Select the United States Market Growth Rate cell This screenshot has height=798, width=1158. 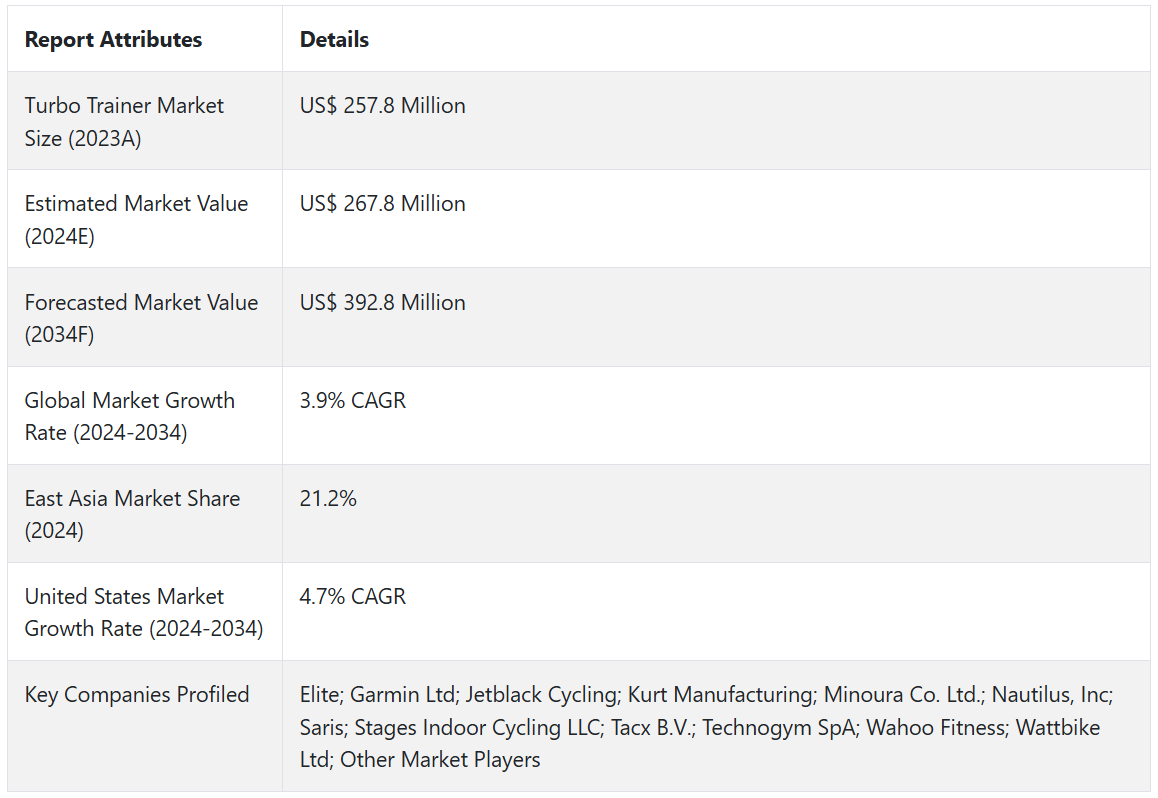pyautogui.click(x=144, y=612)
